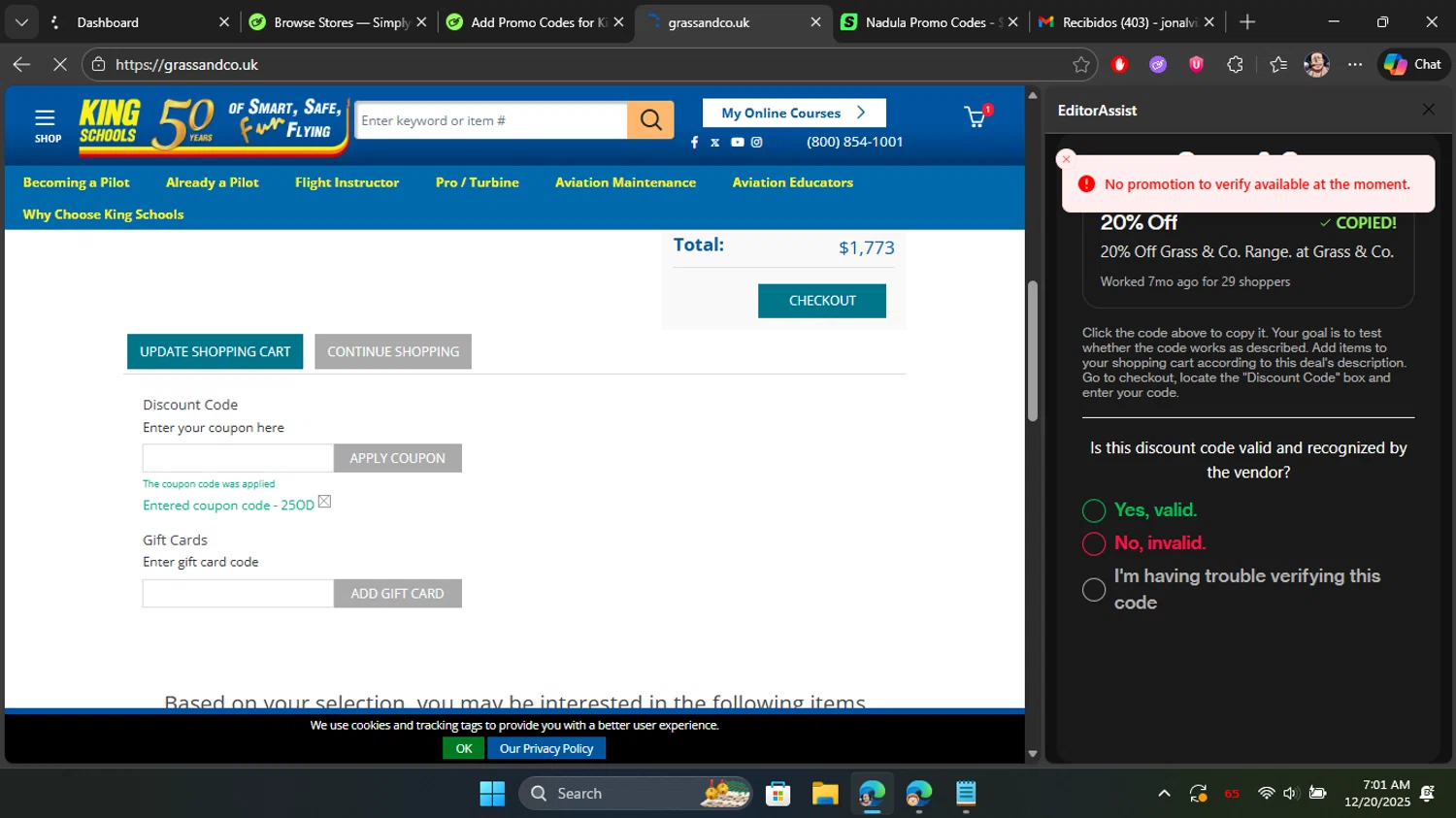
Task: Open a new browser tab
Action: pos(1247,21)
